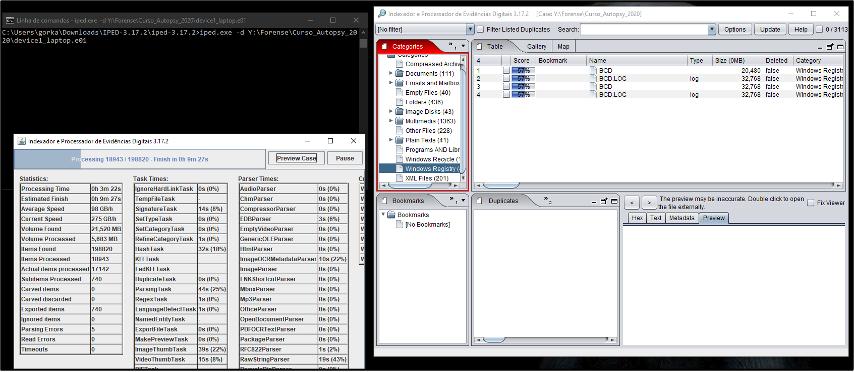The width and height of the screenshot is (854, 372).
Task: Detach the Duplicates panel using the float icon
Action: (605, 201)
